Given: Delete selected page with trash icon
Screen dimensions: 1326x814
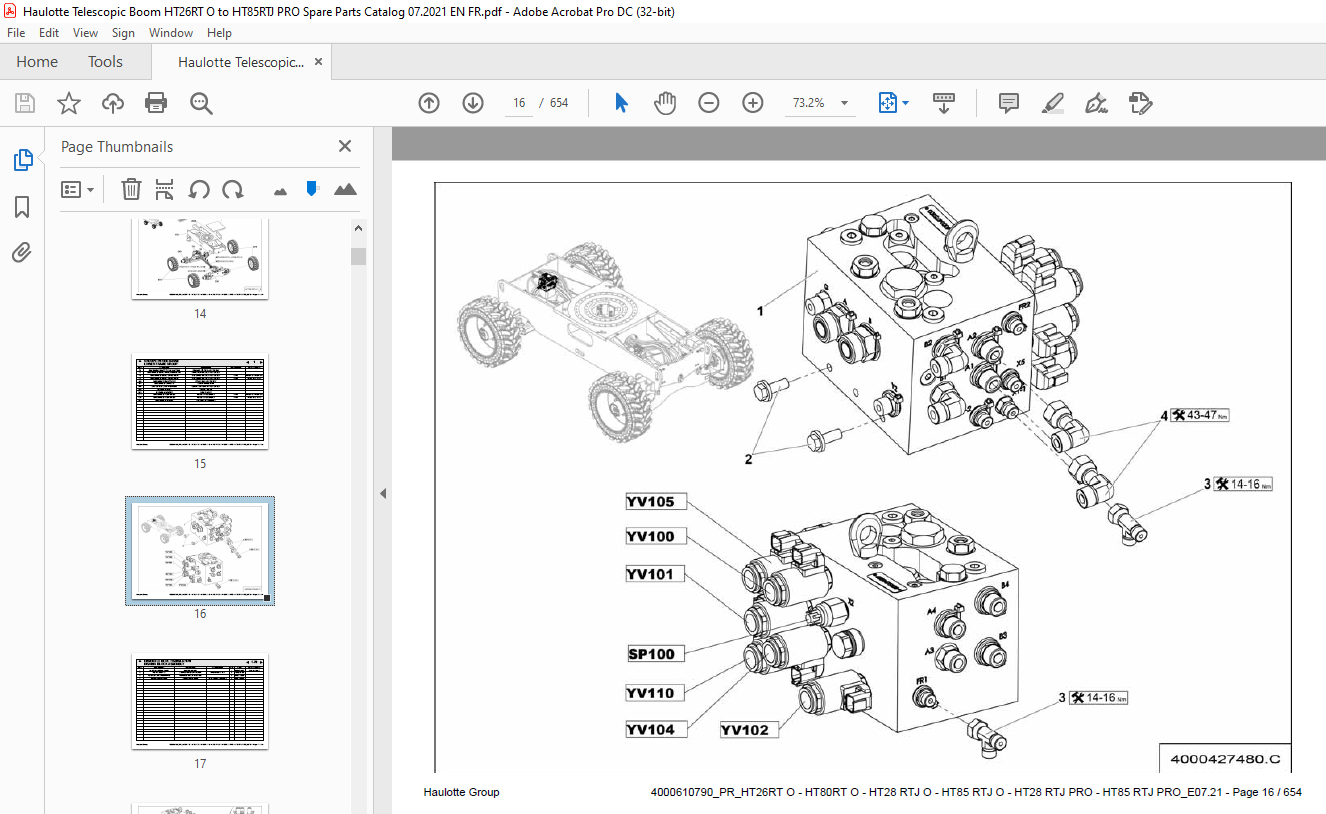Looking at the screenshot, I should point(131,189).
